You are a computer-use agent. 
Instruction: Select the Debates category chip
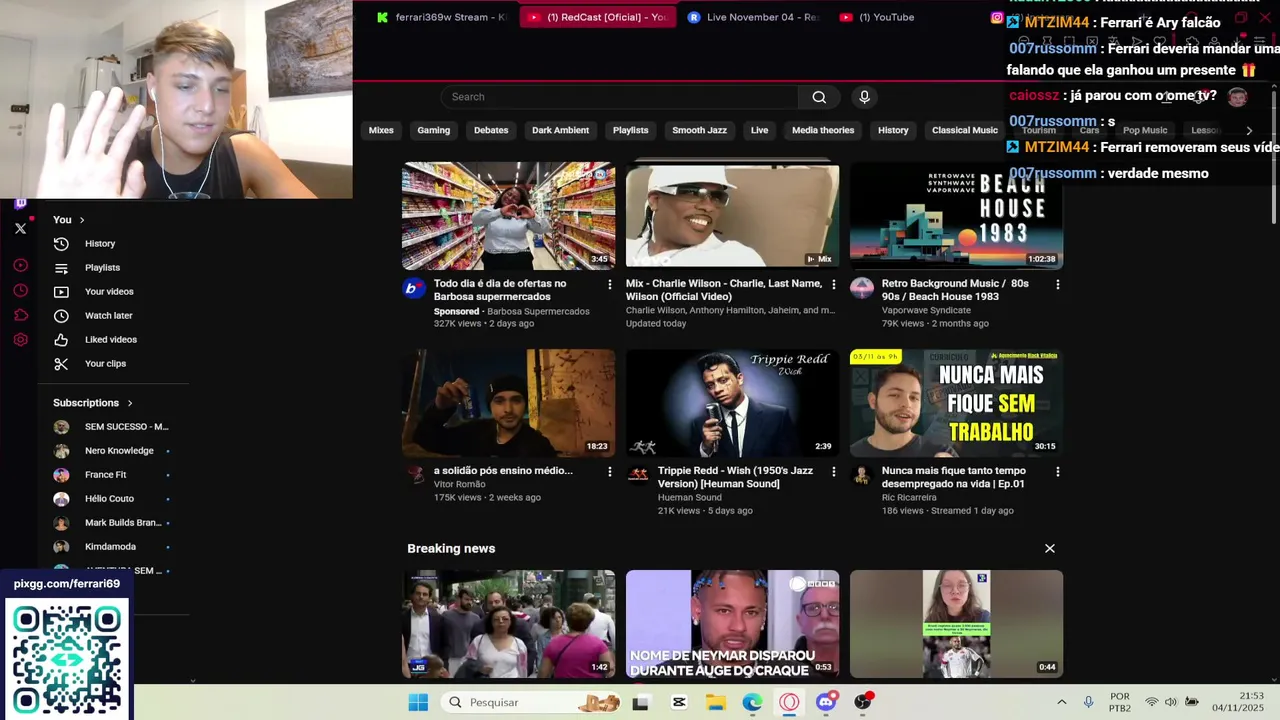(x=491, y=130)
